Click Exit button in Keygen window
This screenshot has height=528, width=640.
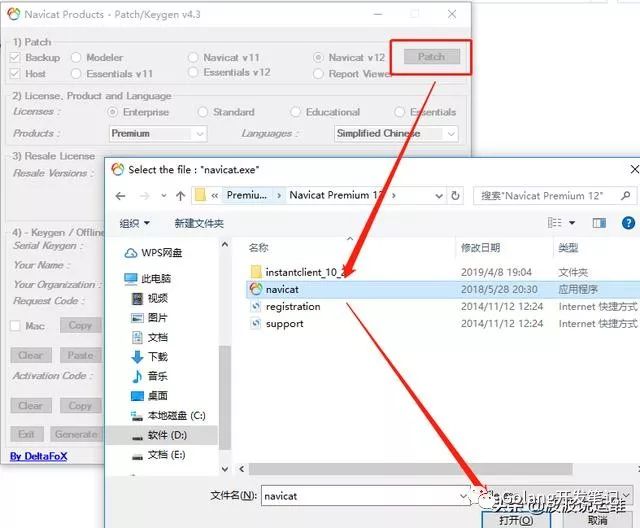point(27,434)
